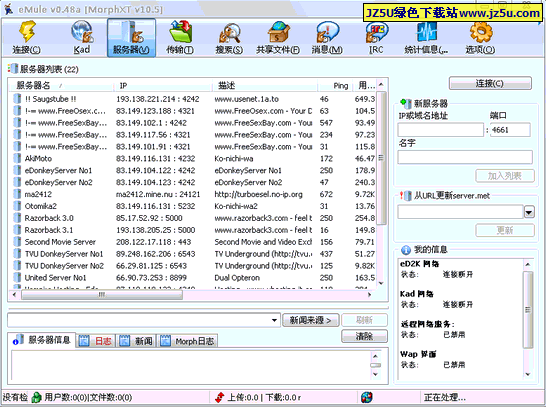Switch to the Server Info (服务器信息) tab
This screenshot has height=407, width=546.
coord(41,340)
